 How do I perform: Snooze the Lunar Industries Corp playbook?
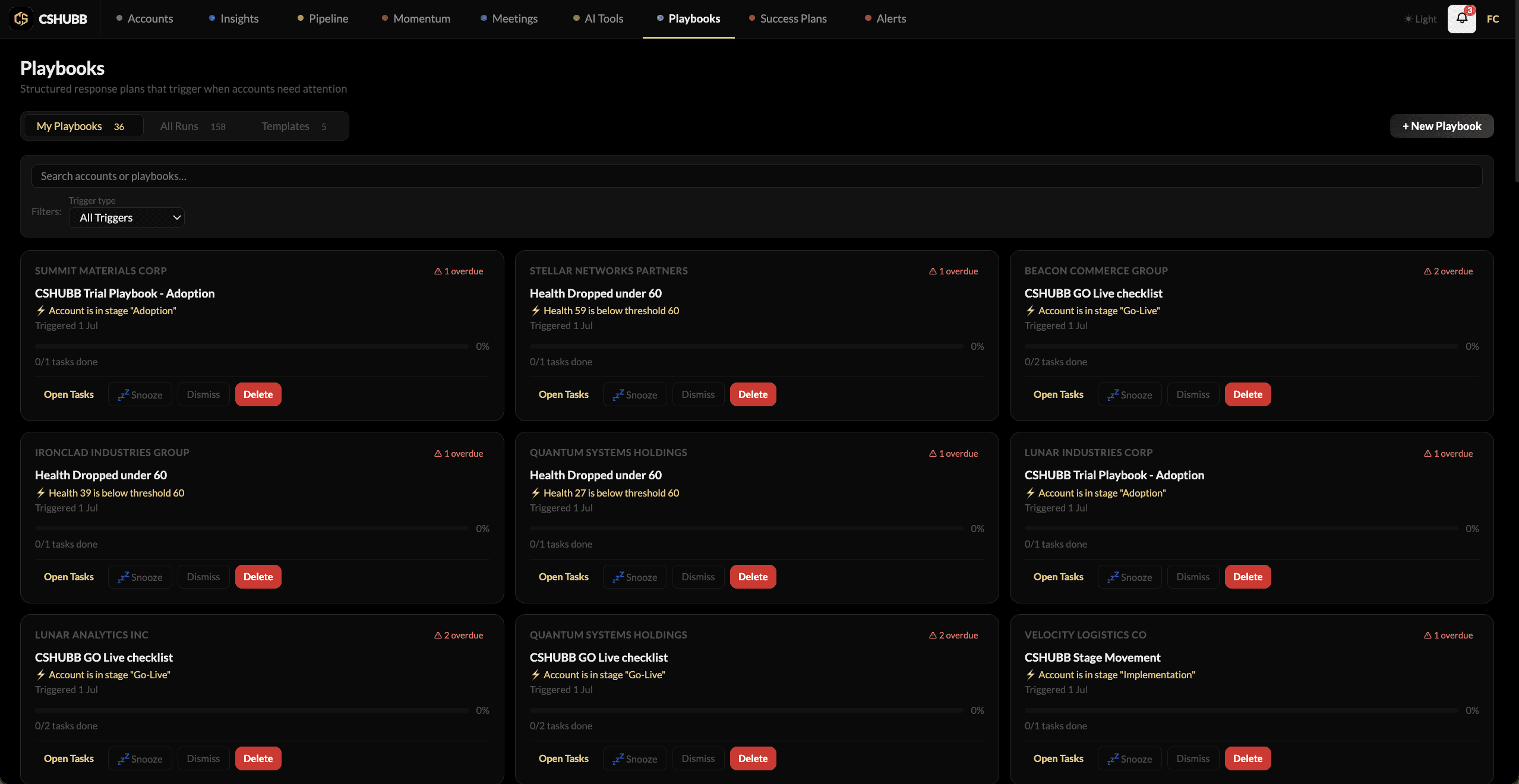[1130, 577]
